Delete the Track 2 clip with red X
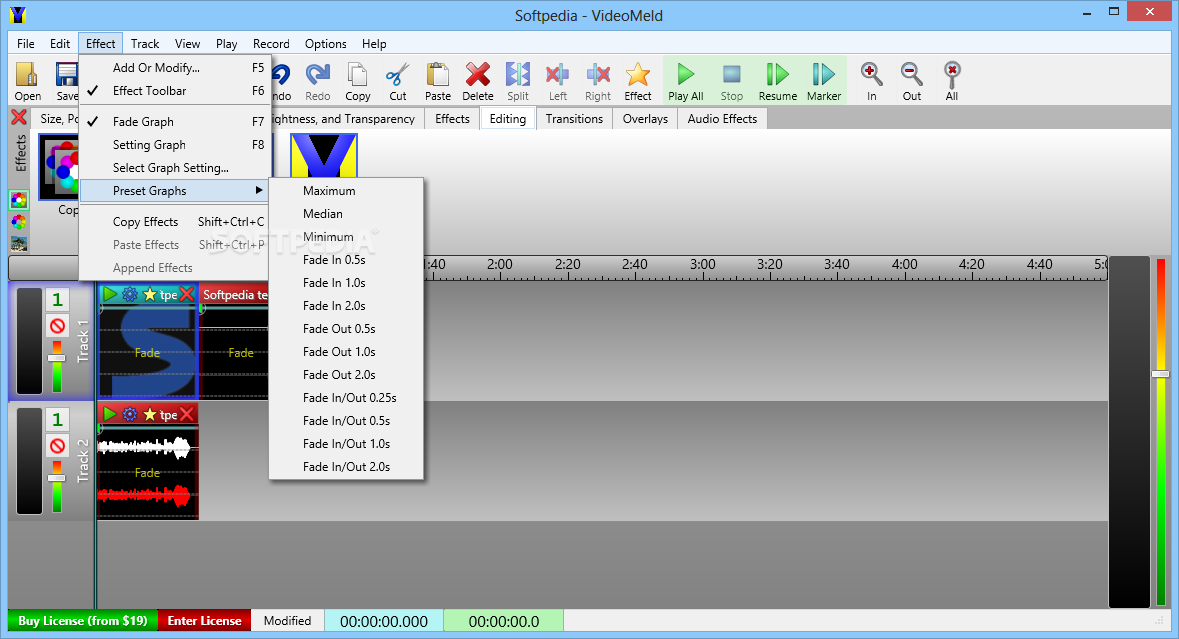 (187, 414)
